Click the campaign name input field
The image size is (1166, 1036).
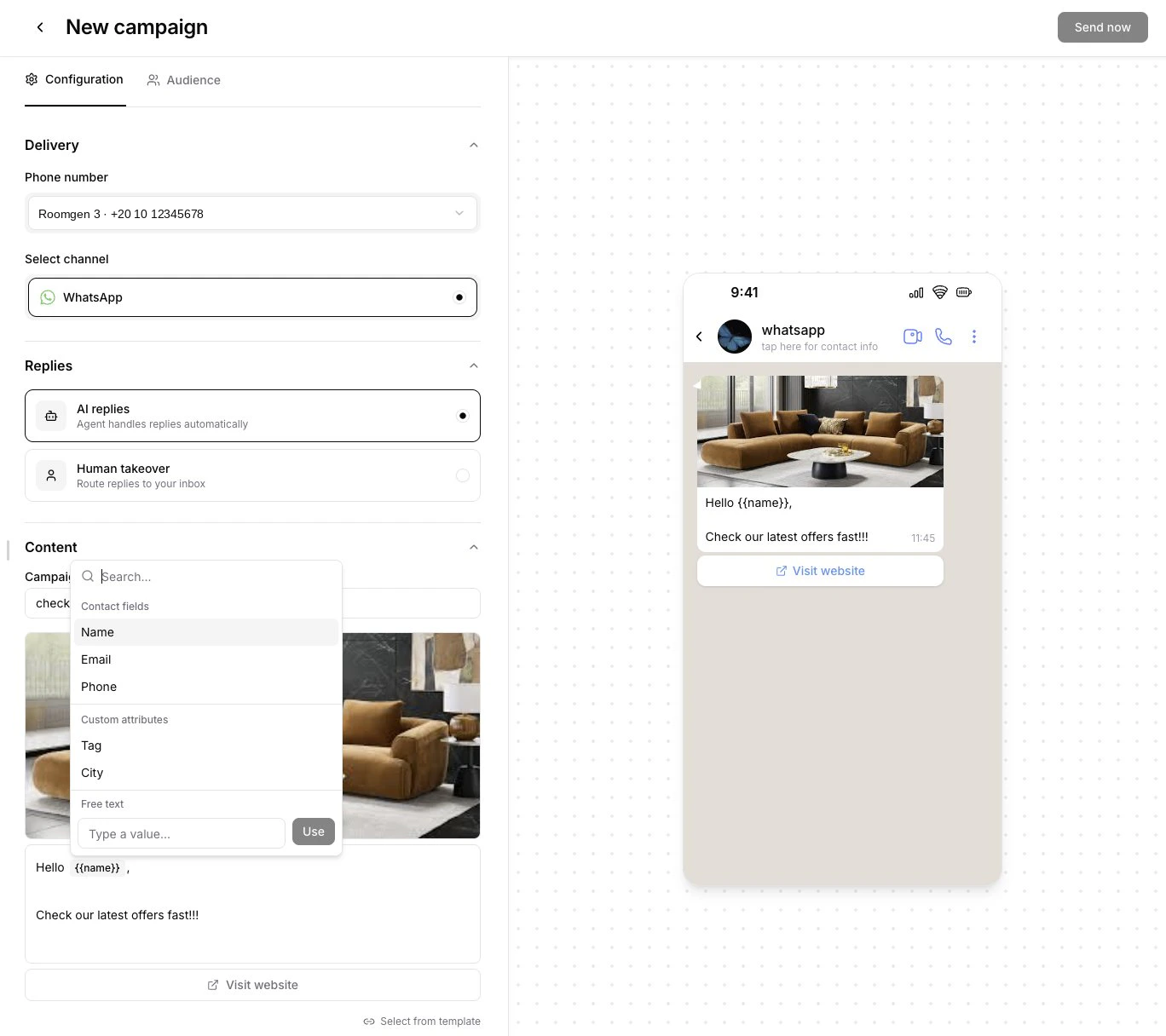coord(252,603)
